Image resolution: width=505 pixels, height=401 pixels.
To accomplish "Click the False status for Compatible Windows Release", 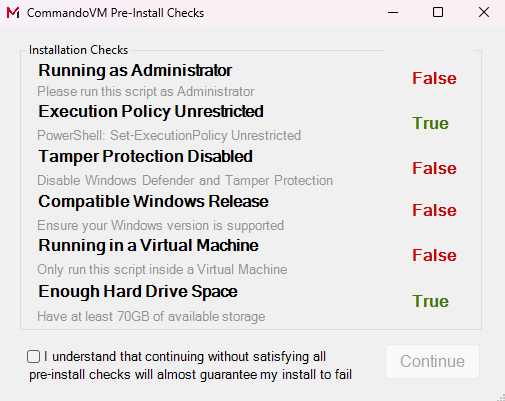I will coord(434,210).
